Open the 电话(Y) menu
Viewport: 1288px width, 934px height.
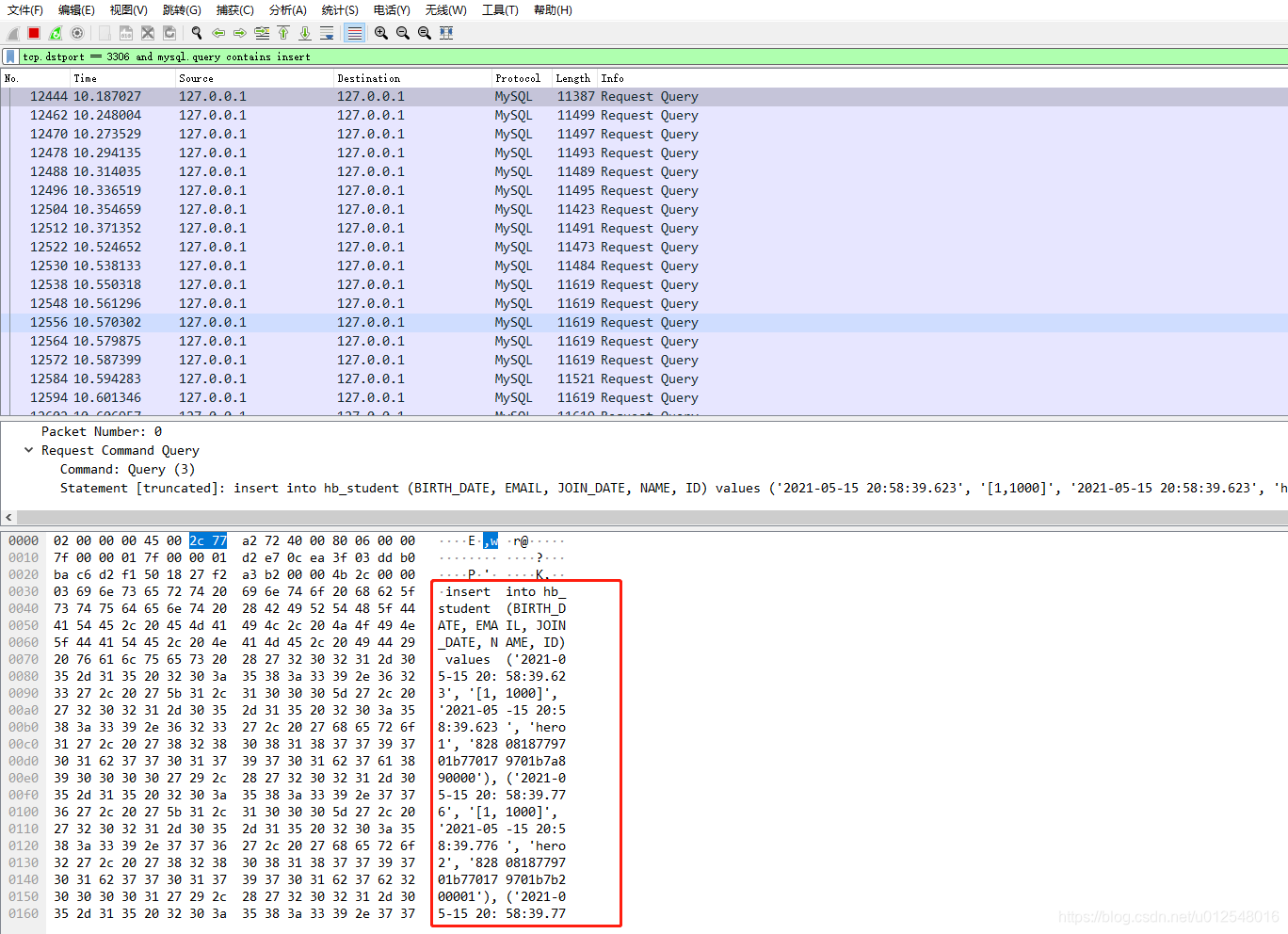(392, 10)
